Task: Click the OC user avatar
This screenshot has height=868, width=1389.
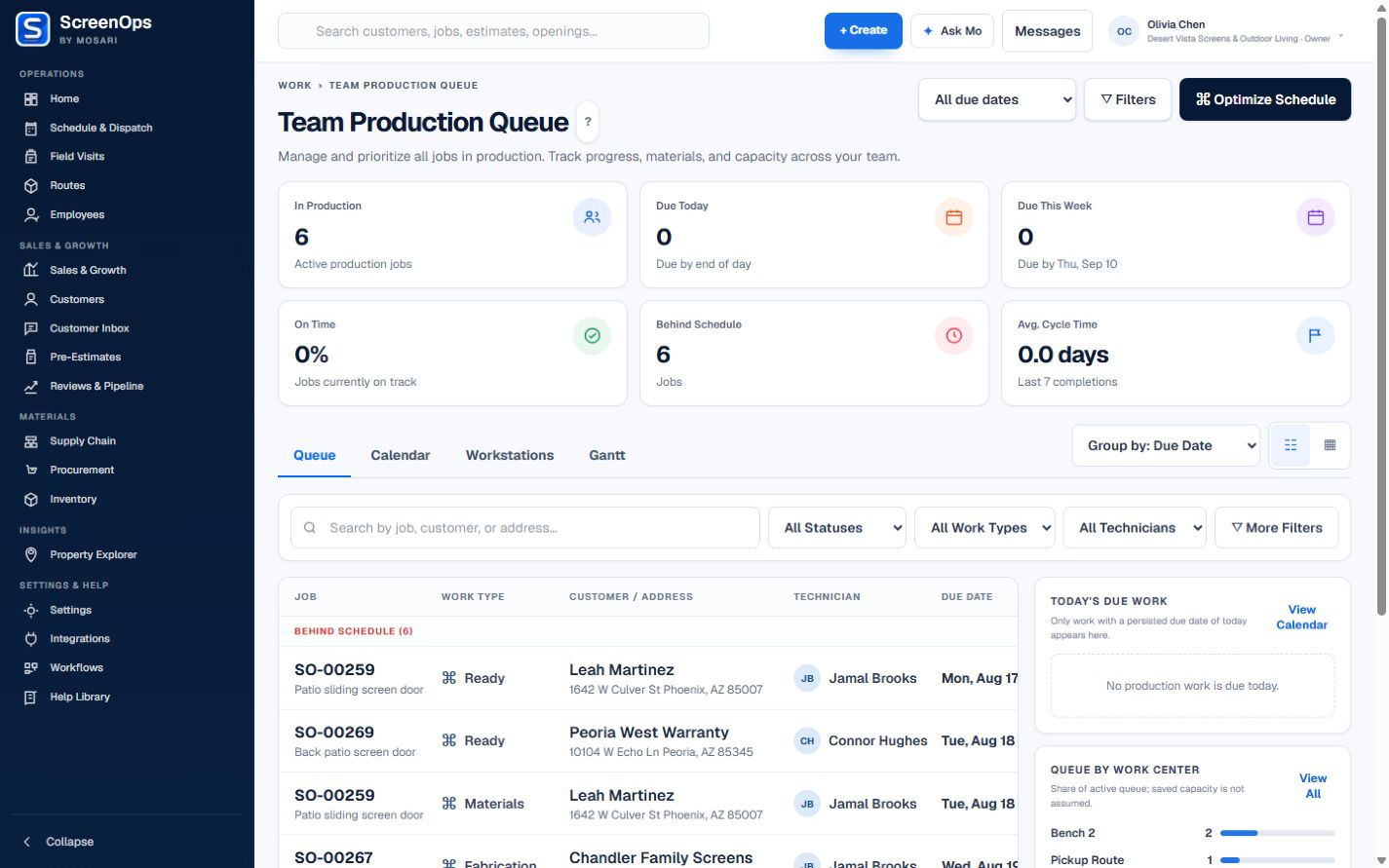Action: 1124,31
